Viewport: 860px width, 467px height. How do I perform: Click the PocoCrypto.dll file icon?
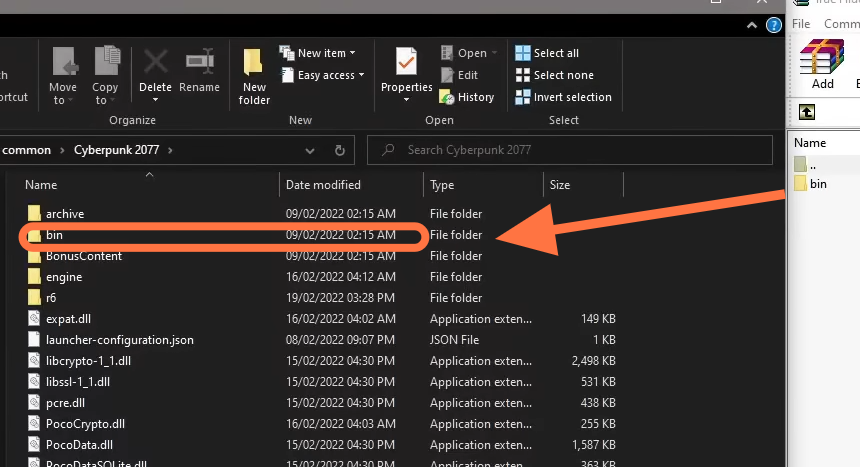34,424
